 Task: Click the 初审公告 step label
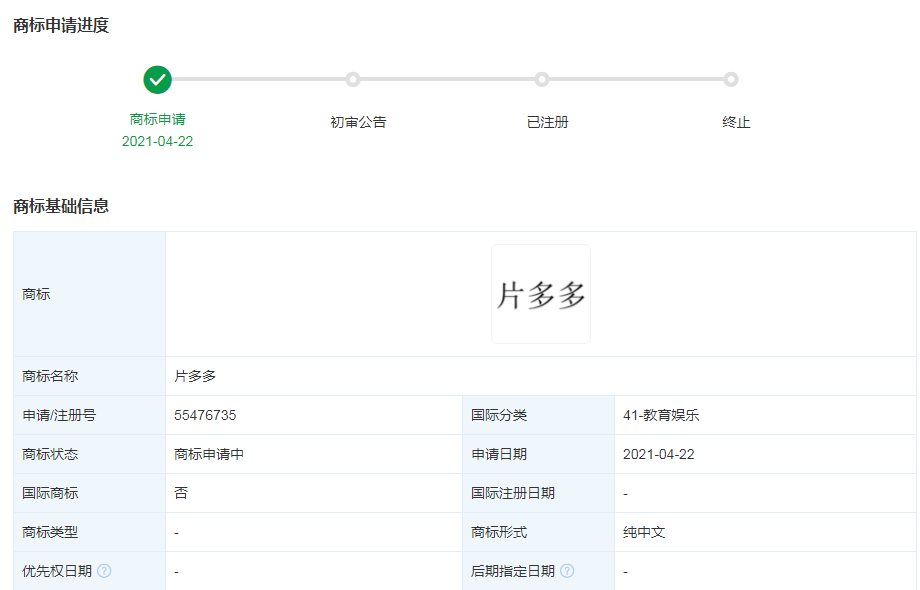click(x=358, y=122)
